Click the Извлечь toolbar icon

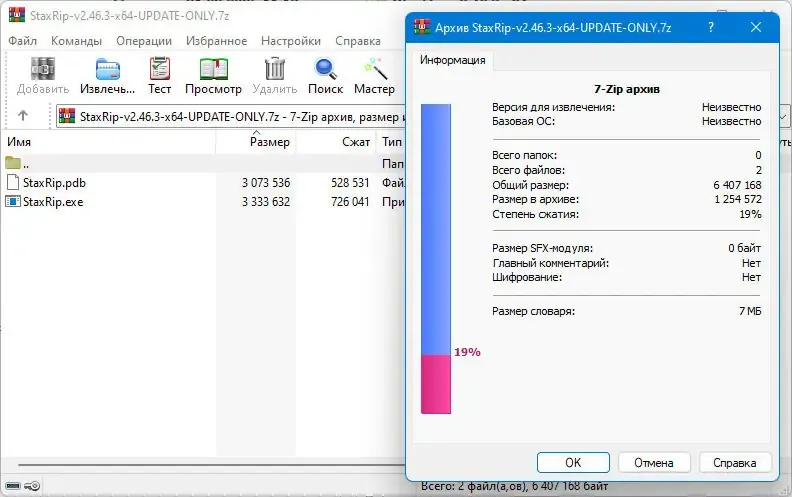[108, 69]
